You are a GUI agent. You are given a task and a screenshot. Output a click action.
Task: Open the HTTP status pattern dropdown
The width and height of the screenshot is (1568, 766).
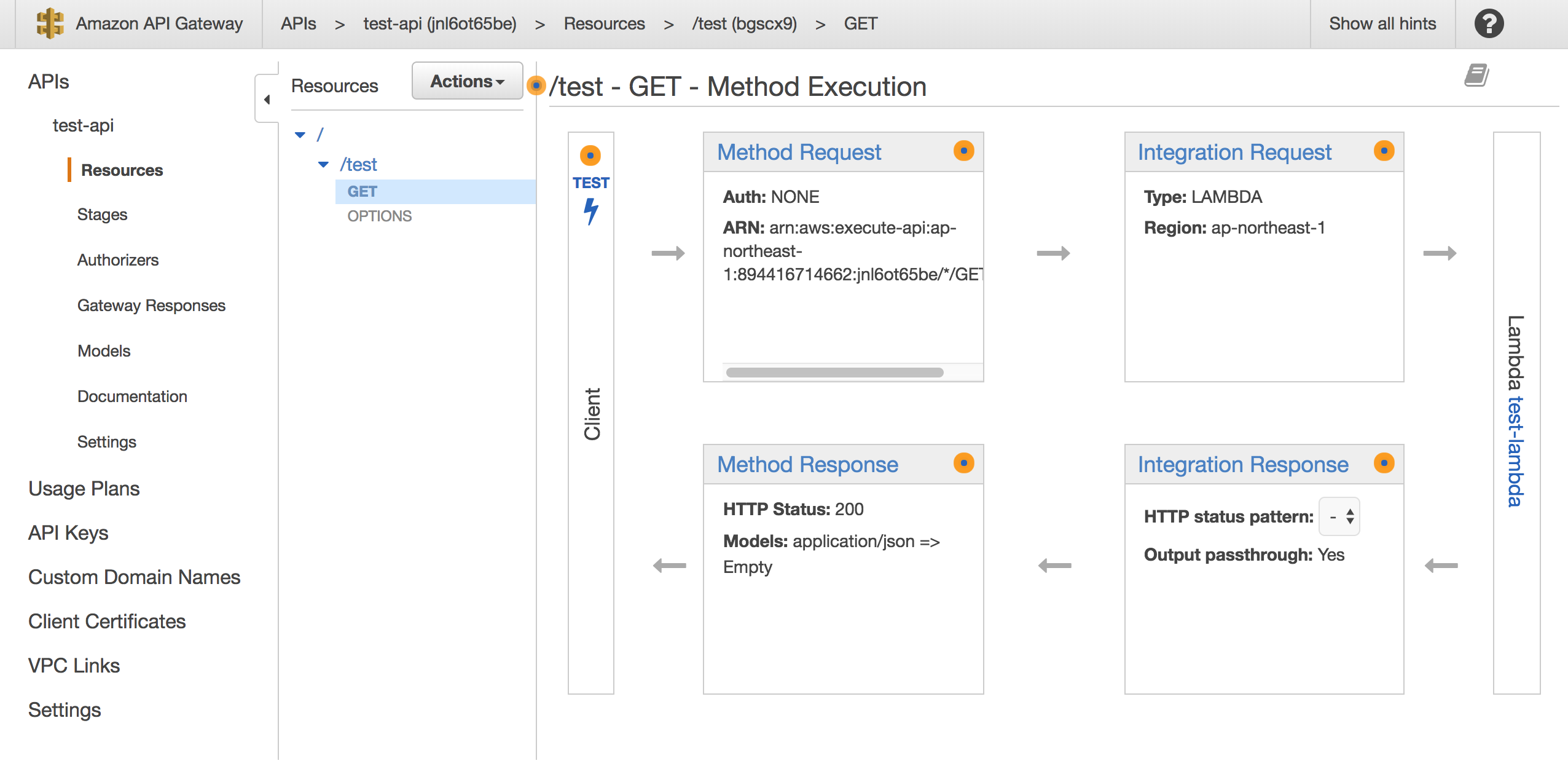pos(1338,516)
